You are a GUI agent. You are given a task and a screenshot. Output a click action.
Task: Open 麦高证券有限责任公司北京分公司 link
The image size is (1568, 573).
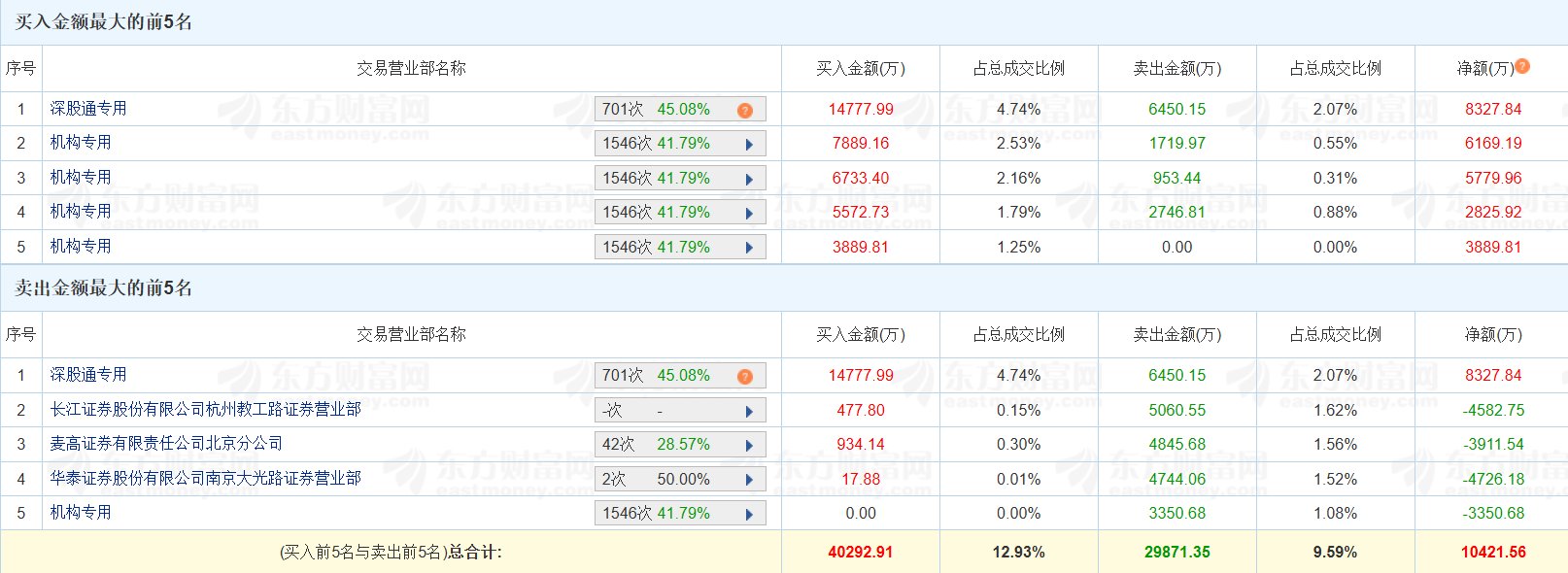pos(166,444)
